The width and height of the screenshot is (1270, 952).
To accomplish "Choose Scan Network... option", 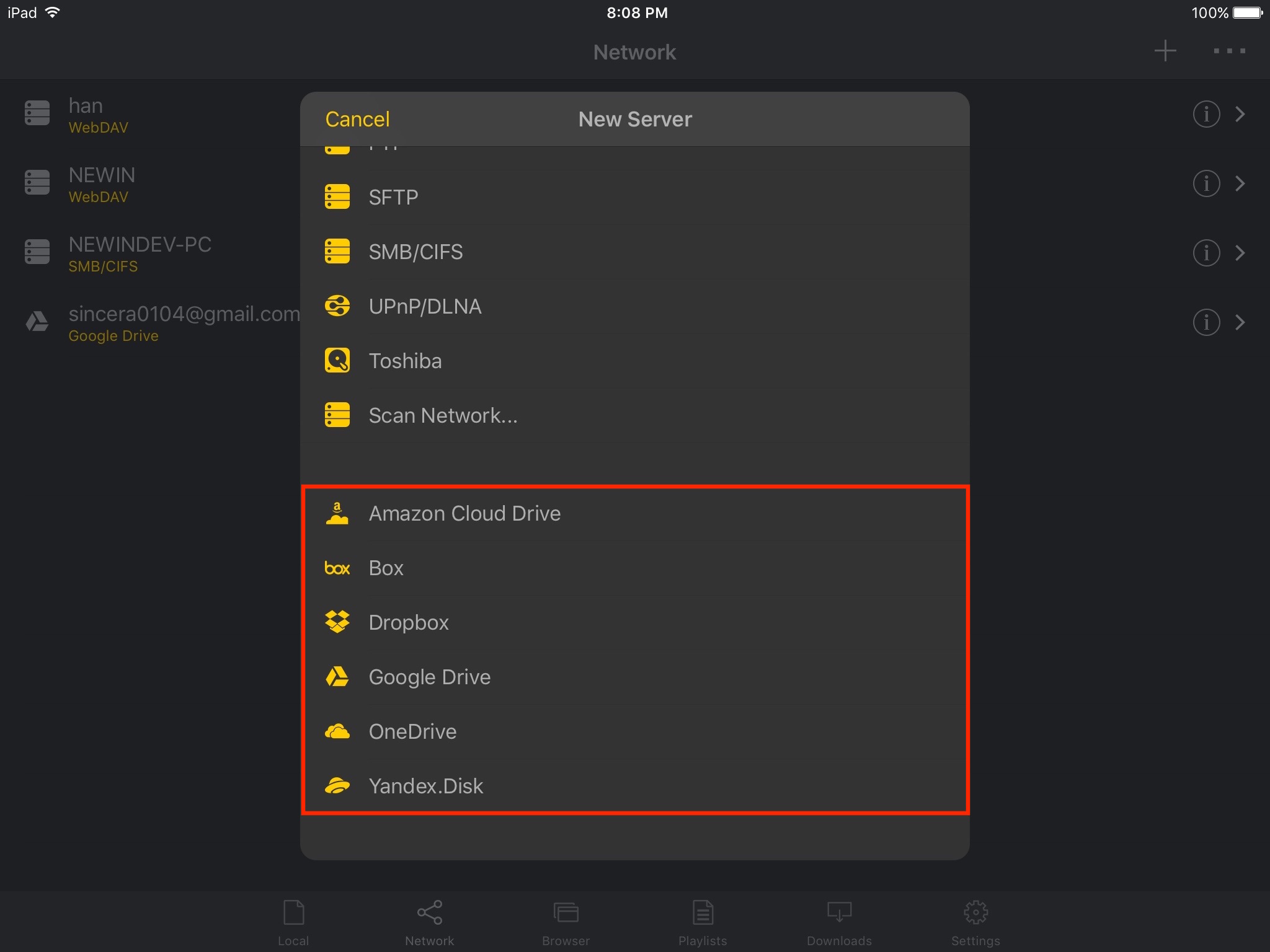I will (635, 415).
